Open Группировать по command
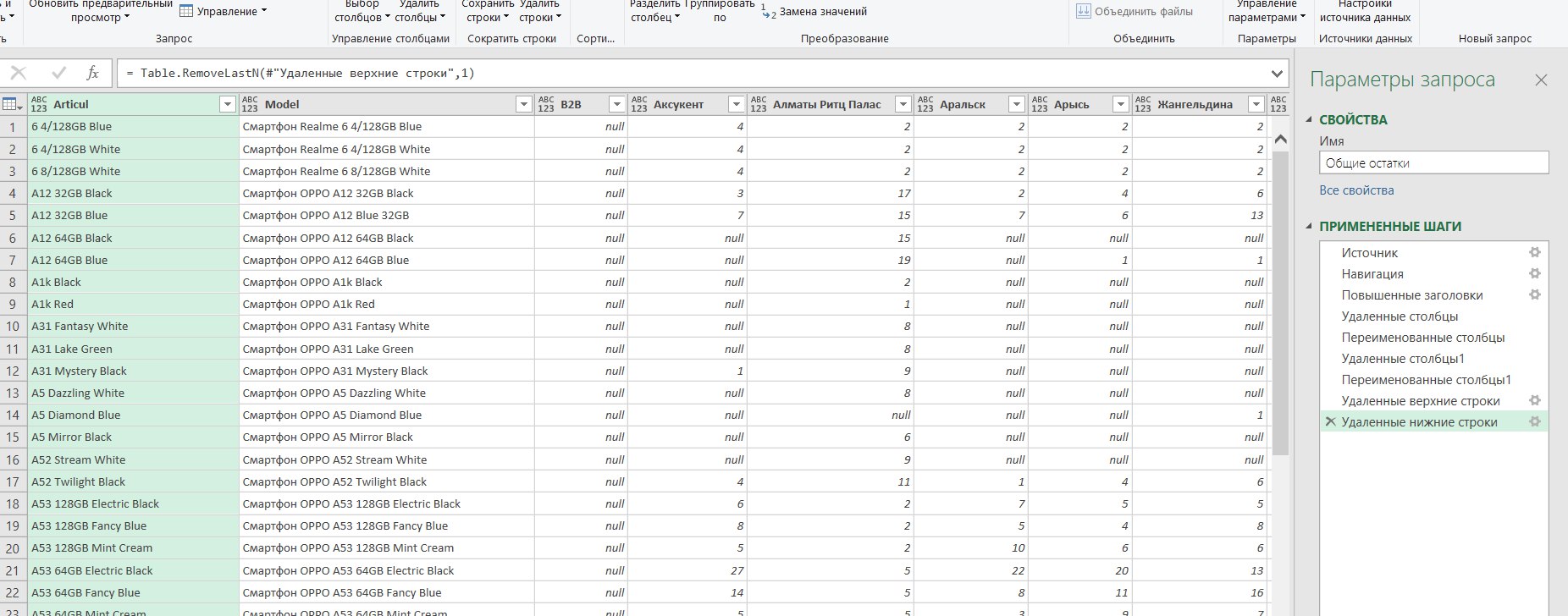This screenshot has width=1568, height=616. (x=720, y=10)
